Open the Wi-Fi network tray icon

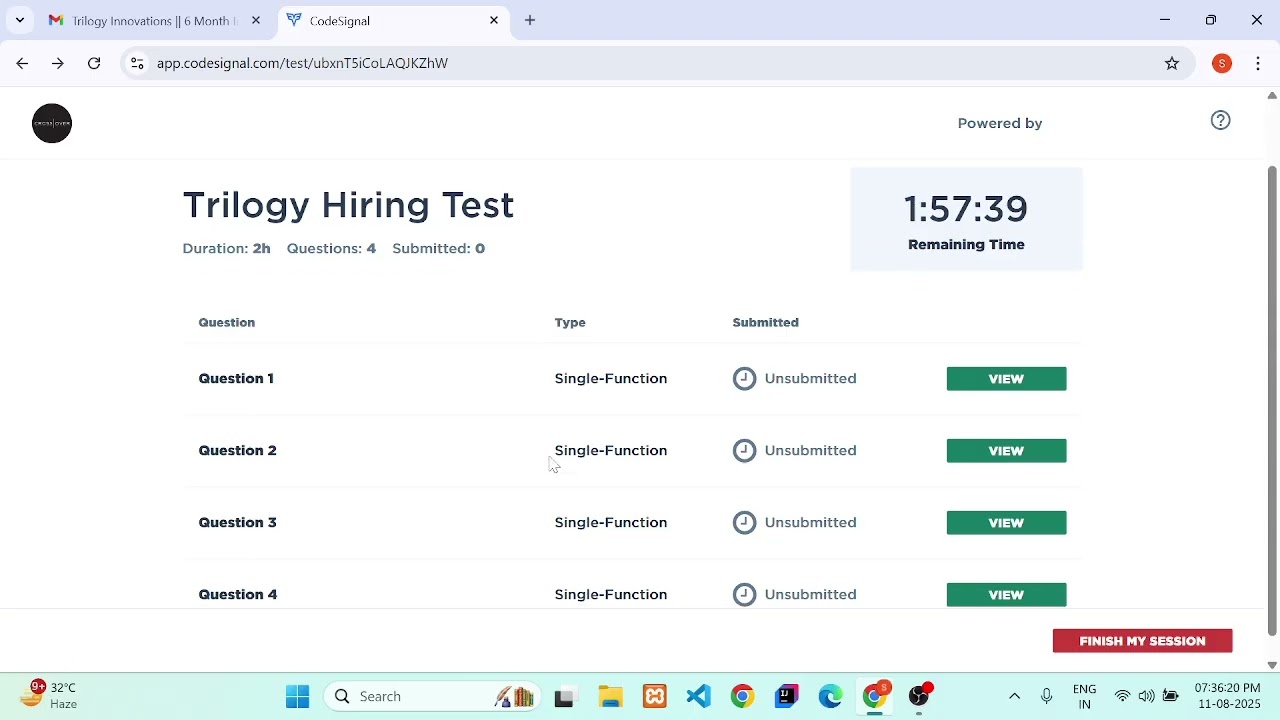coord(1123,696)
